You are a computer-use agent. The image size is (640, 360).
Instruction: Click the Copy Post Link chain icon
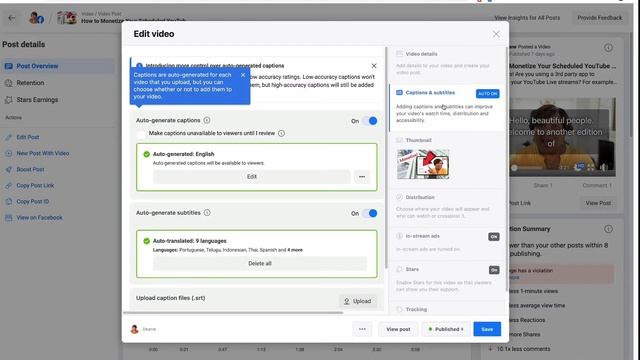pyautogui.click(x=9, y=185)
